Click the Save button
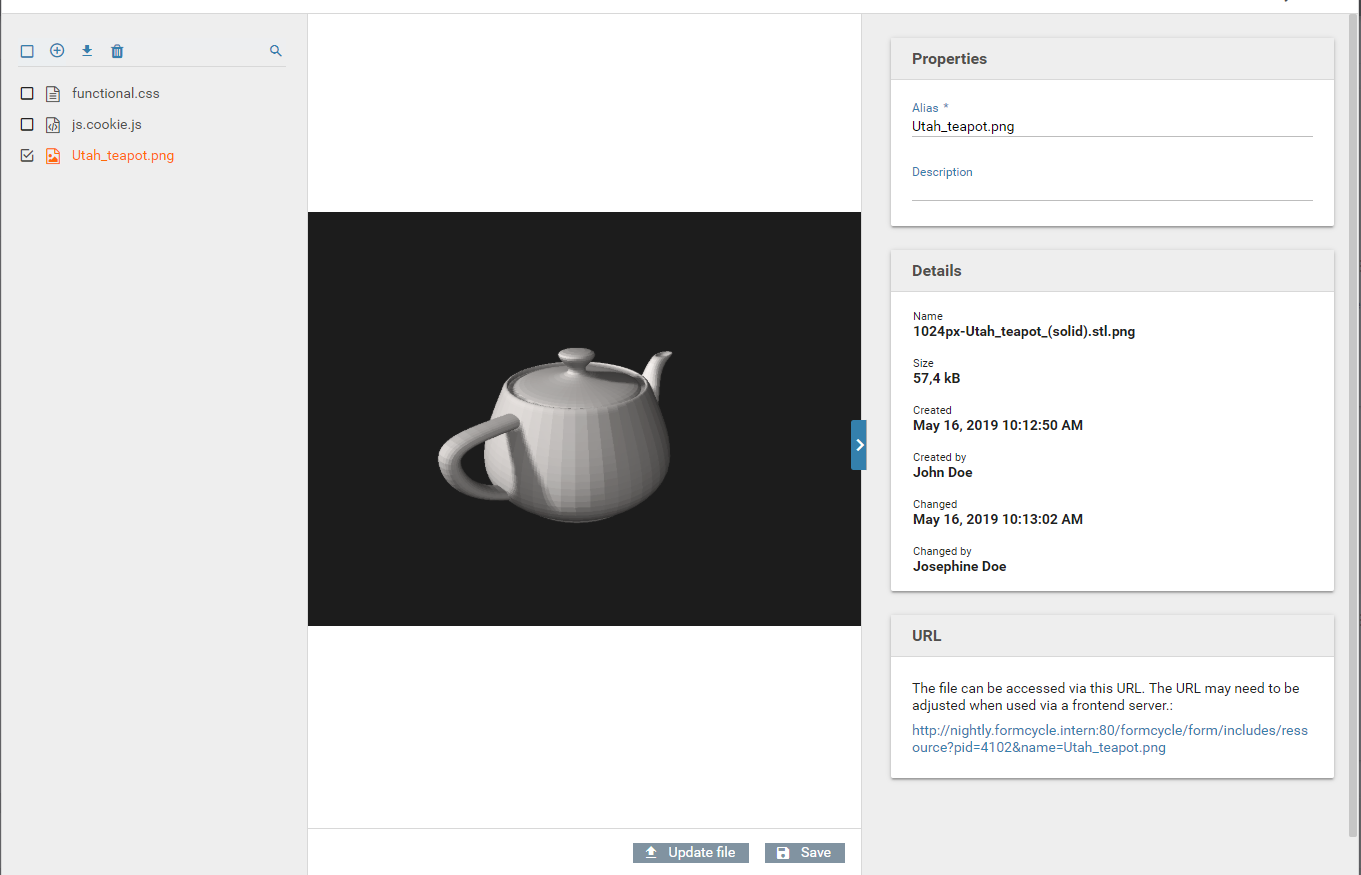 pos(805,853)
